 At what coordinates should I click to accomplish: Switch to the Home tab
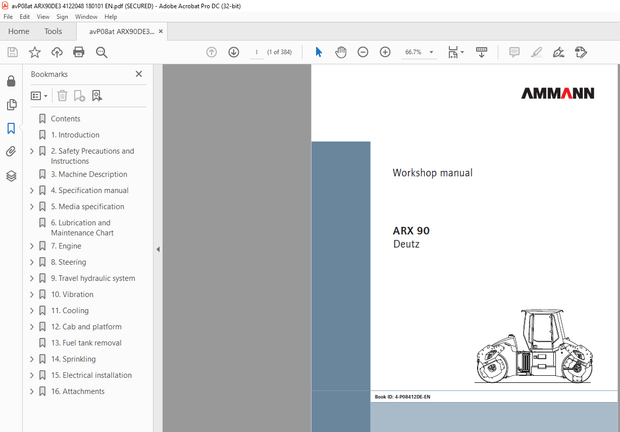(19, 31)
